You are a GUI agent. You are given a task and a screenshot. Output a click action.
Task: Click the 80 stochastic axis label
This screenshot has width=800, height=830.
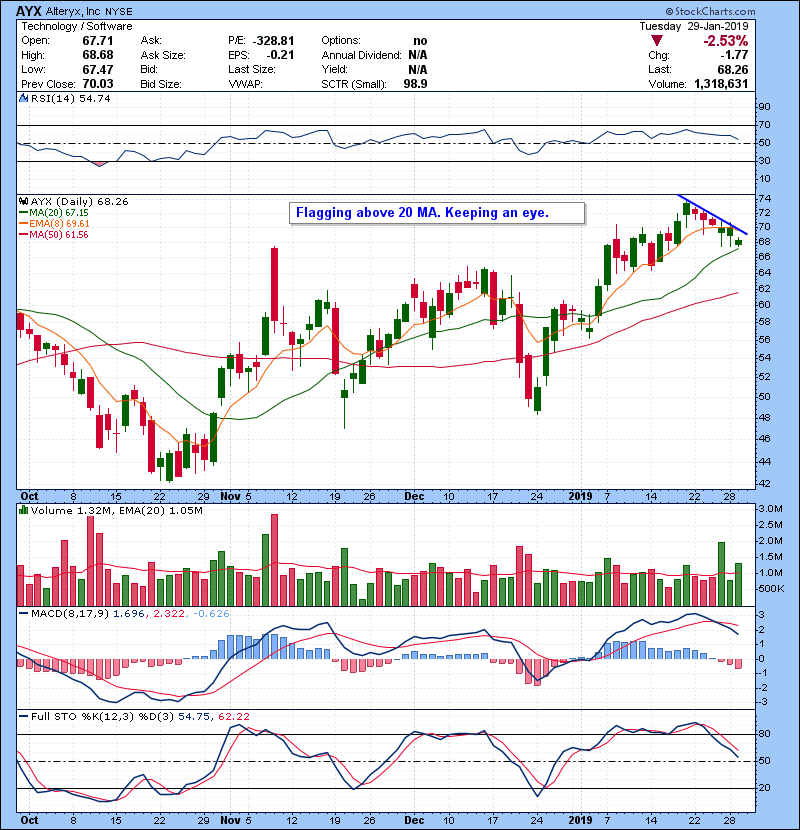click(x=765, y=734)
